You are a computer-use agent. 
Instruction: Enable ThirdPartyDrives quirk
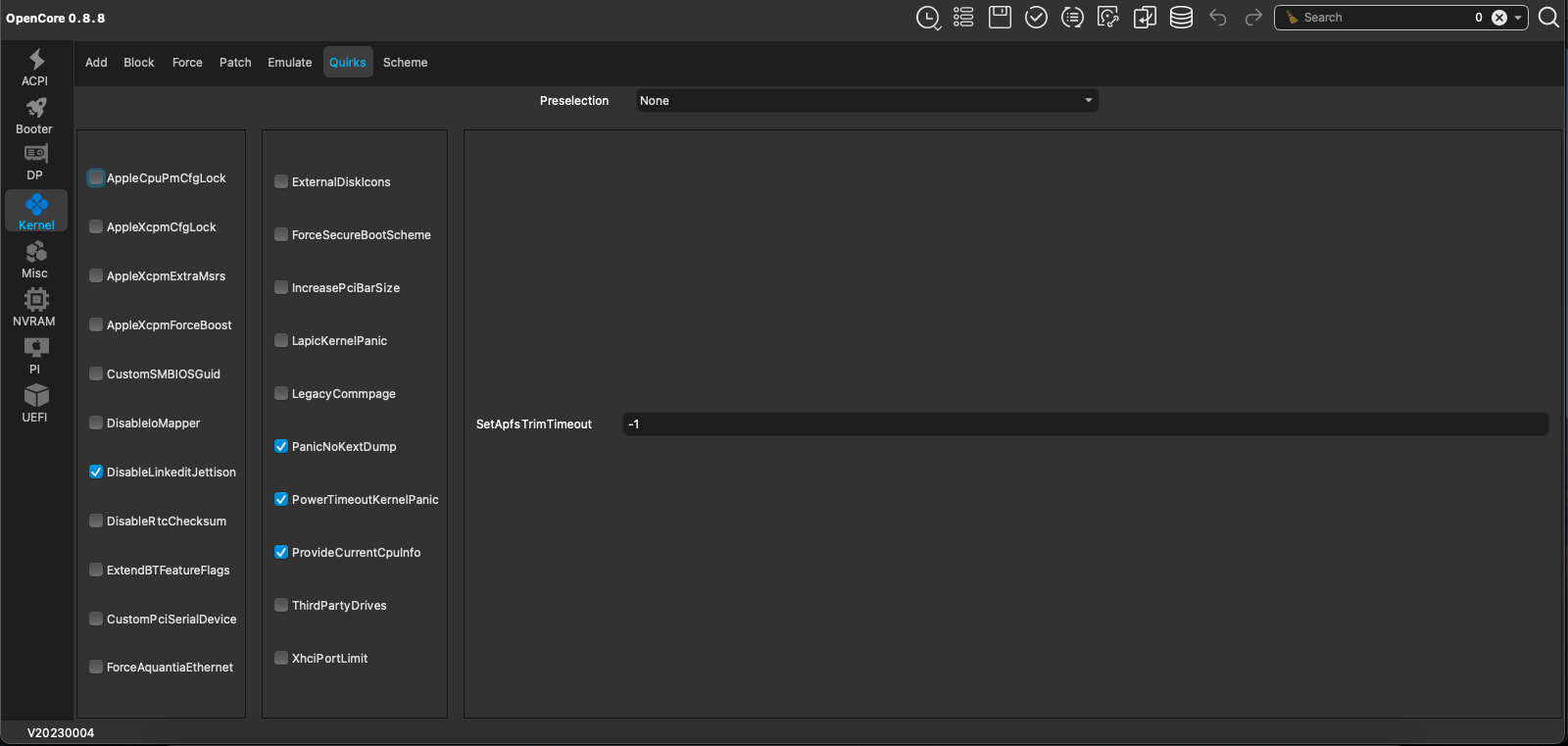point(281,606)
